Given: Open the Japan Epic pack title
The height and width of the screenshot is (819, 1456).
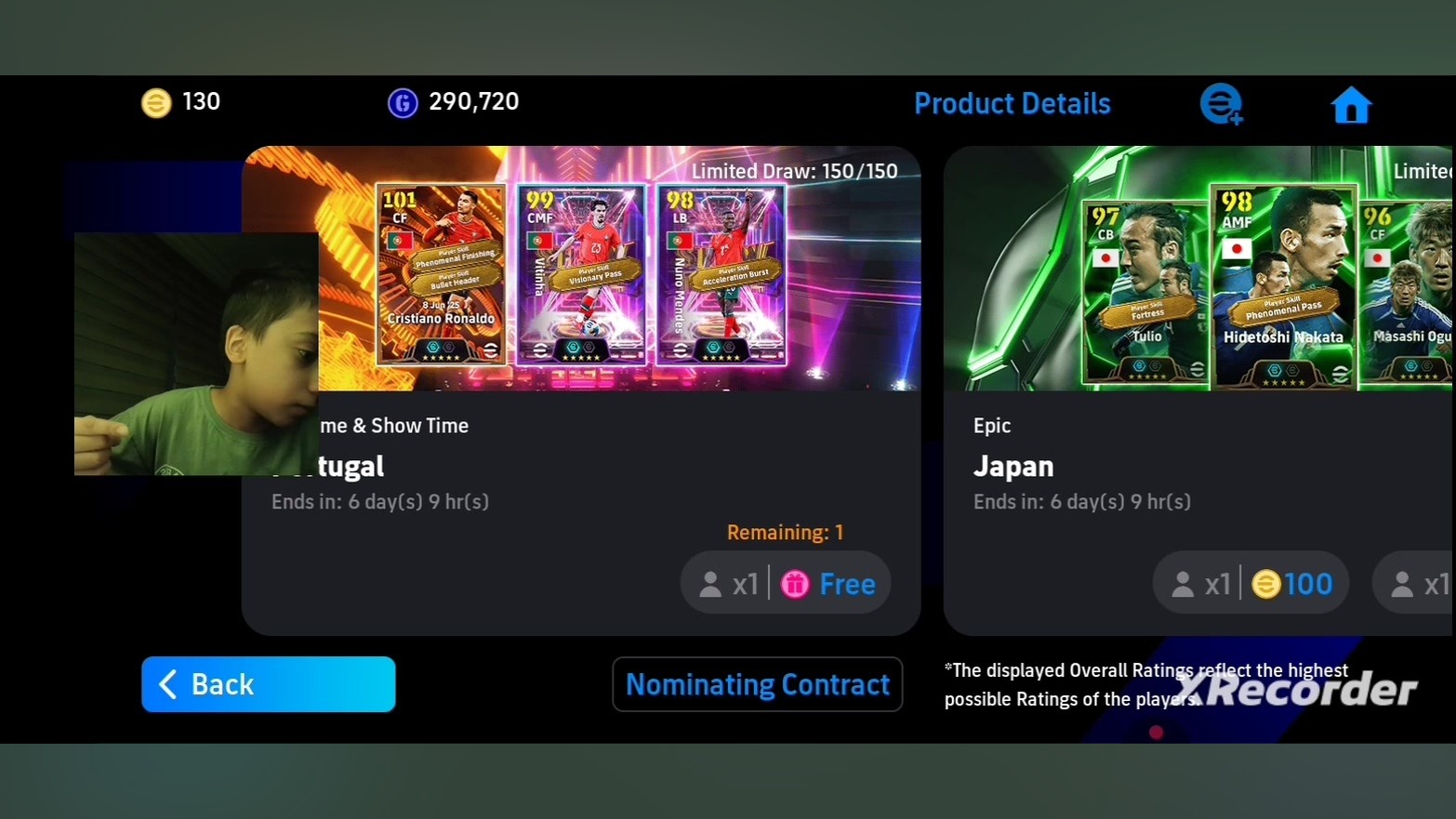Looking at the screenshot, I should click(1013, 466).
